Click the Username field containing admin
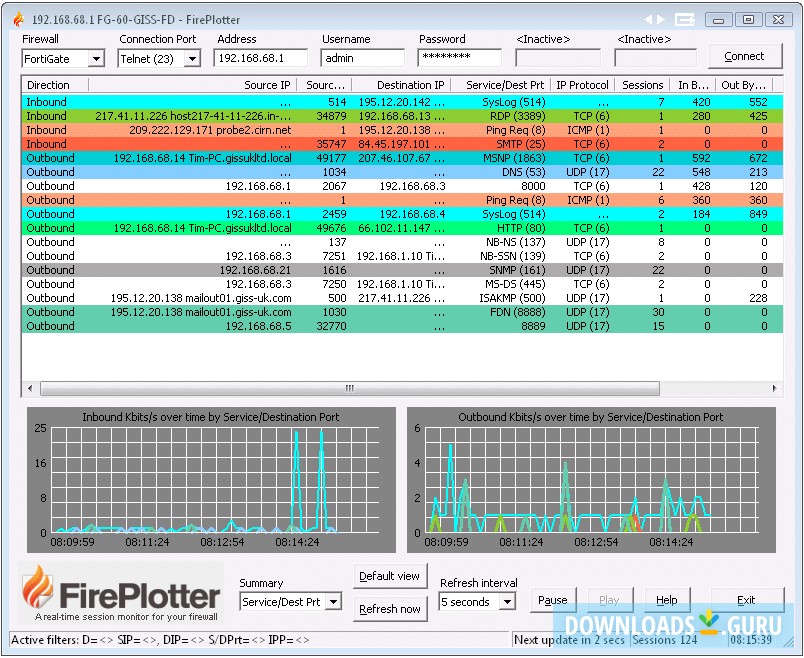Viewport: 804px width, 658px height. 363,58
